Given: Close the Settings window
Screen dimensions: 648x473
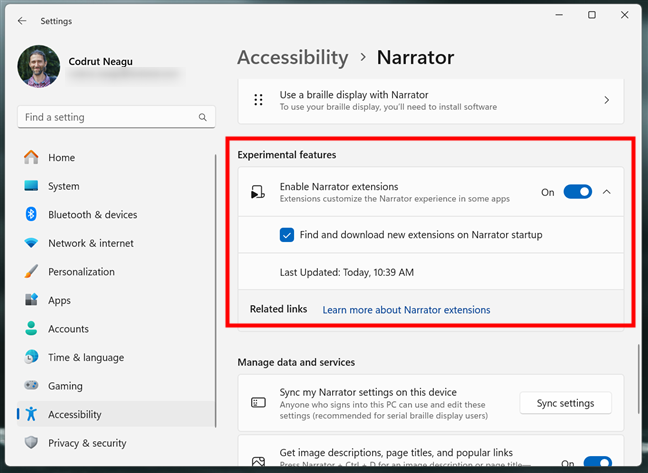Looking at the screenshot, I should click(624, 15).
